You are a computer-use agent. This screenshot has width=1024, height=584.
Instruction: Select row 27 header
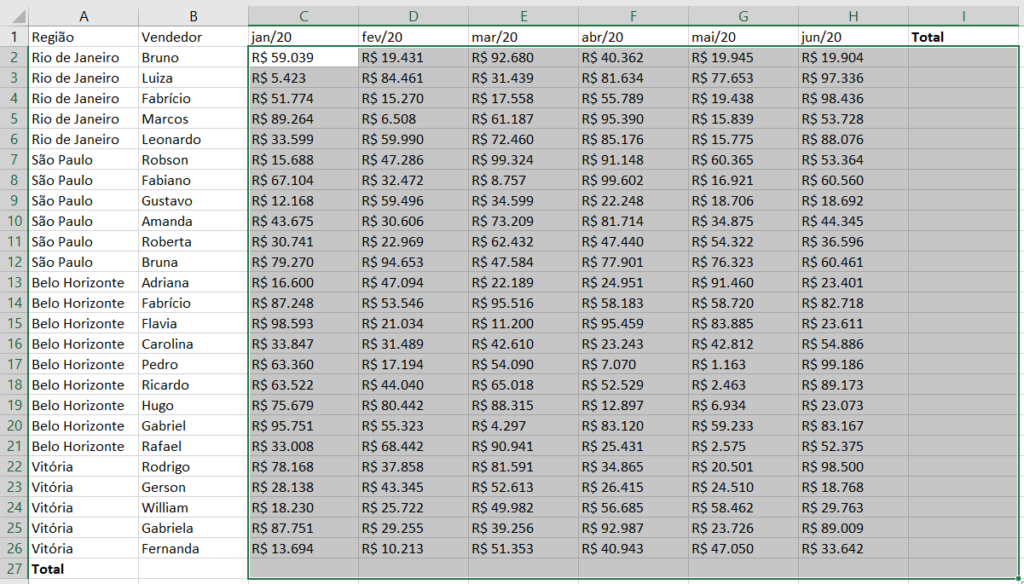pos(14,569)
